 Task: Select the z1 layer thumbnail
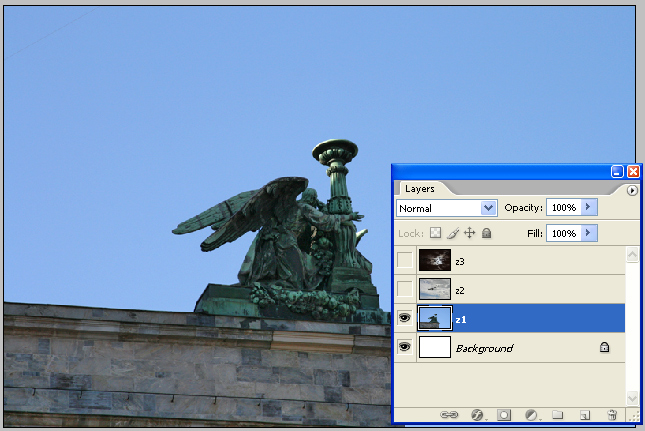tap(435, 318)
